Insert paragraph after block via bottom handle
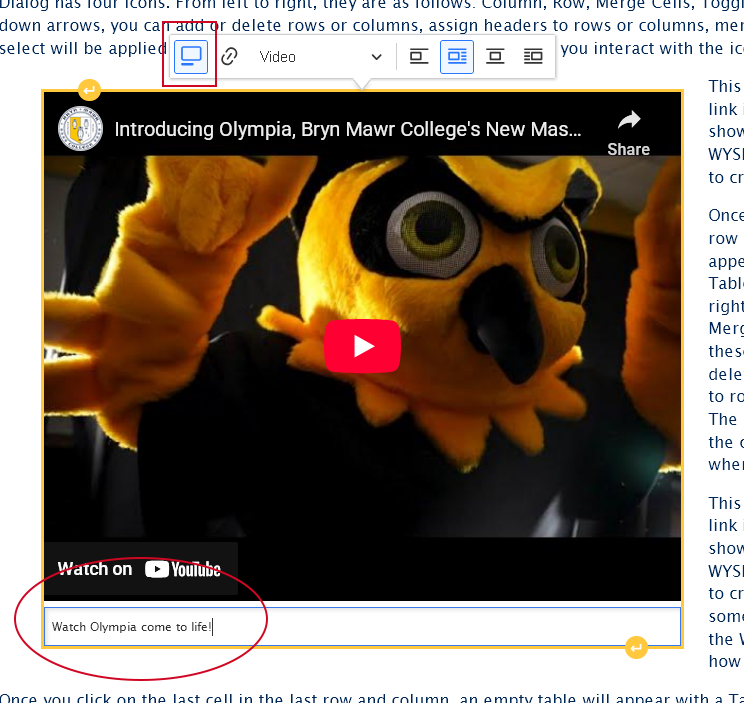Image resolution: width=744 pixels, height=703 pixels. pos(636,648)
